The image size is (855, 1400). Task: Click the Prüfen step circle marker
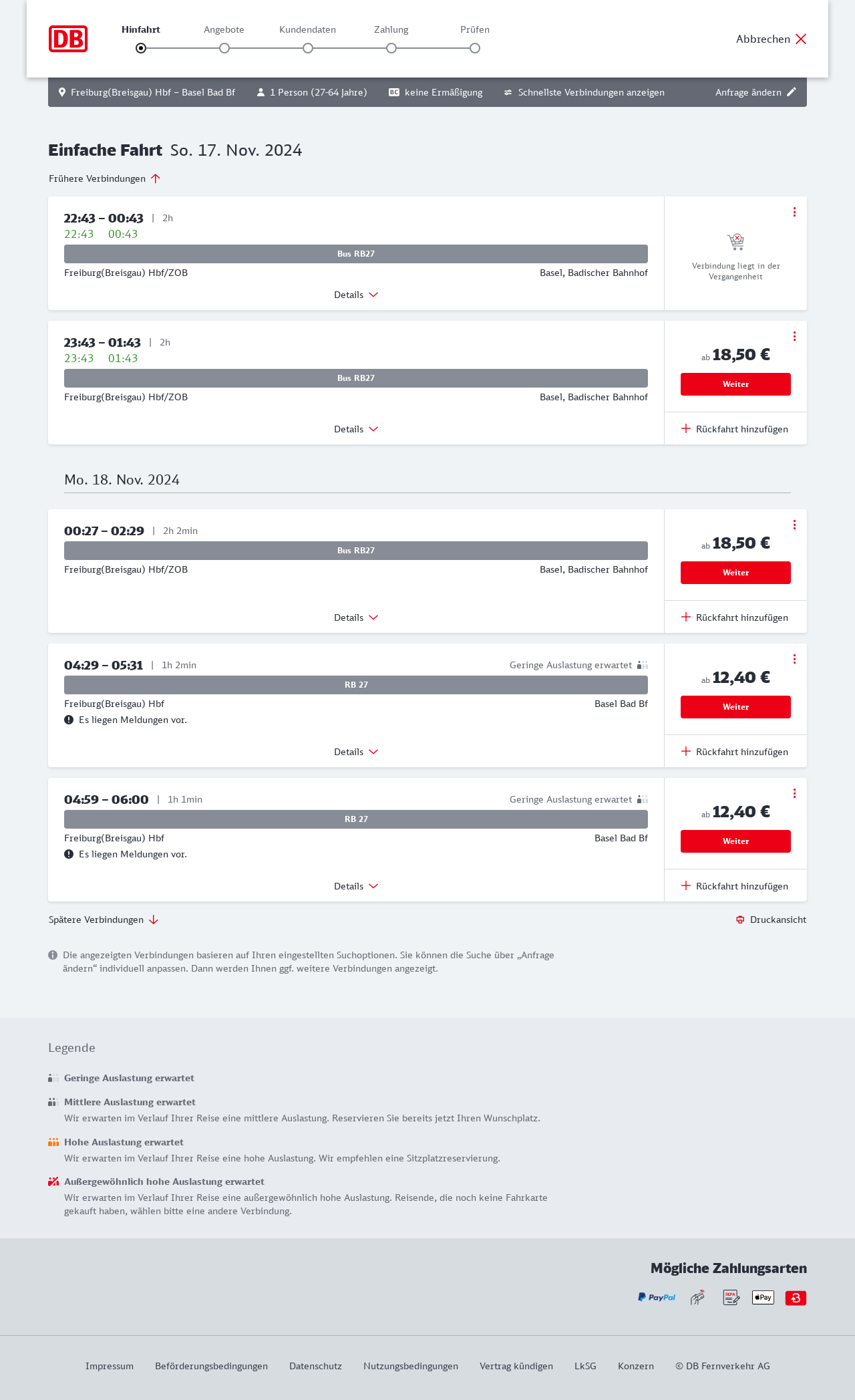pyautogui.click(x=475, y=48)
